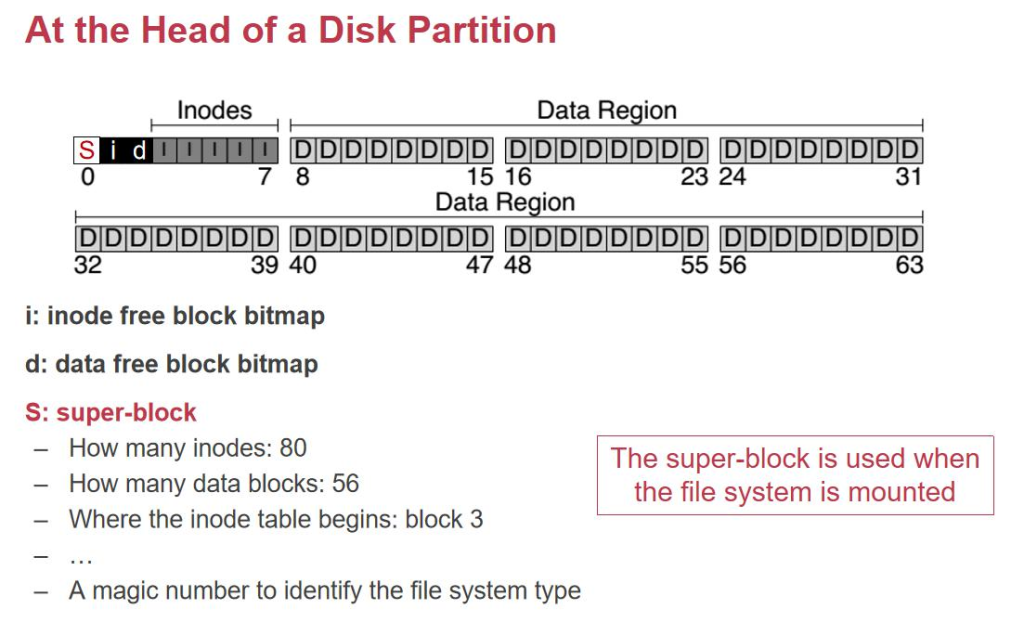1024x622 pixels.
Task: Click the red S super-block cell
Action: point(87,151)
